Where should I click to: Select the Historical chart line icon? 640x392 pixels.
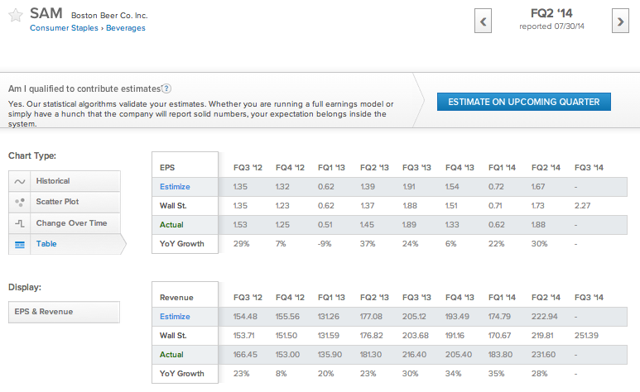pos(20,181)
